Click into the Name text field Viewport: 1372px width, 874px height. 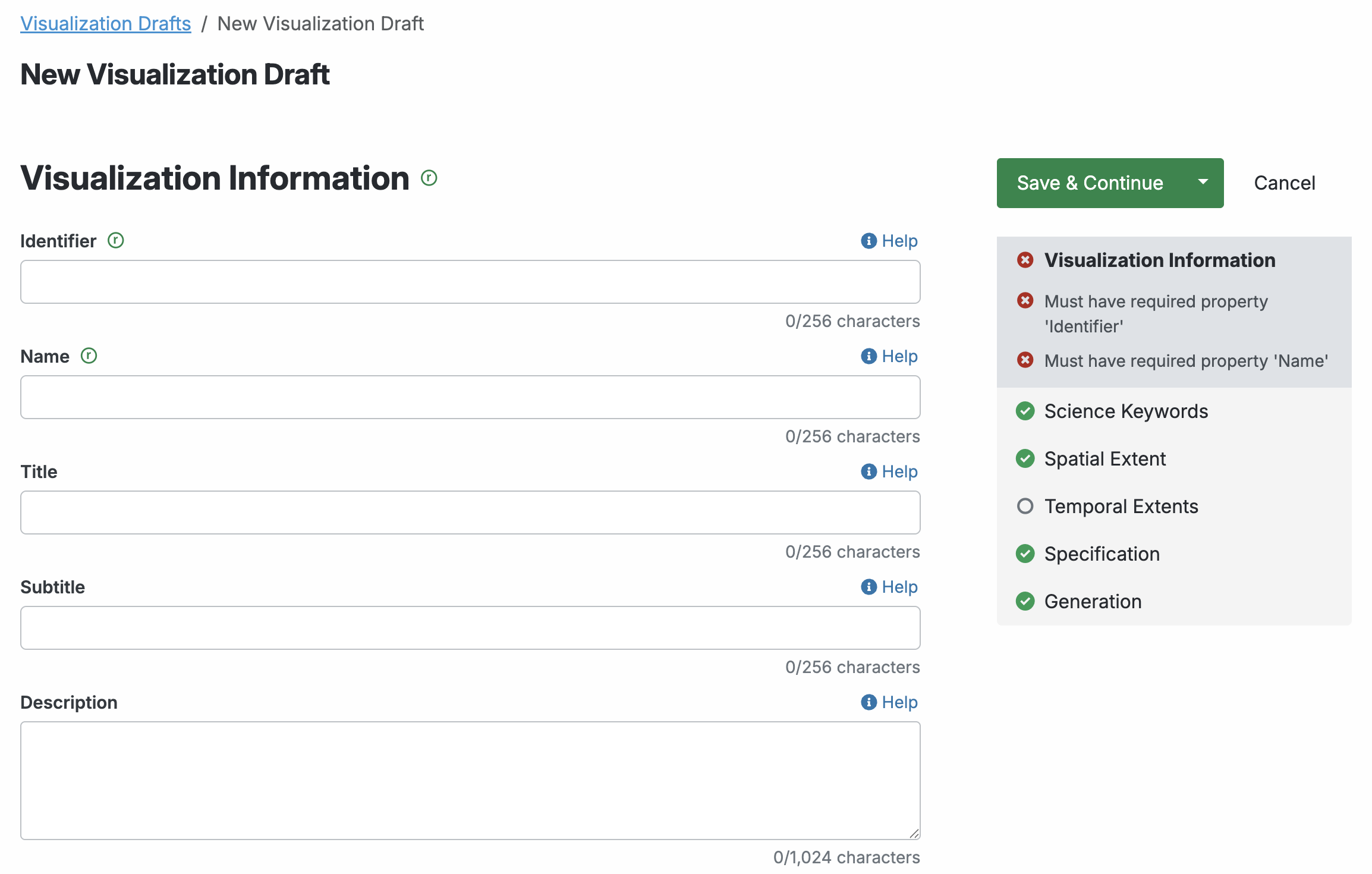tap(470, 397)
